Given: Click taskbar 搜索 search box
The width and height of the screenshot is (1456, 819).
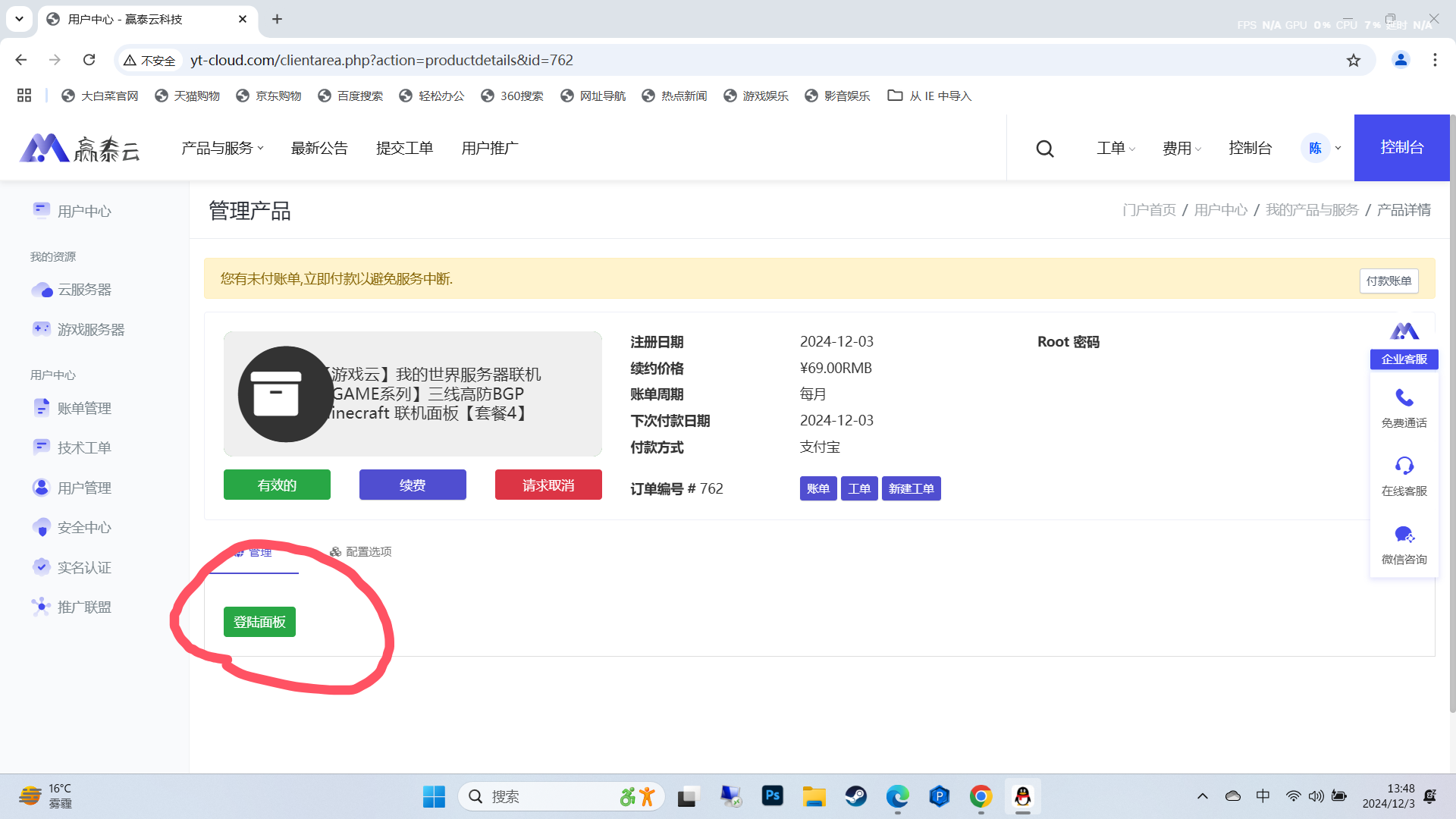Looking at the screenshot, I should [562, 796].
